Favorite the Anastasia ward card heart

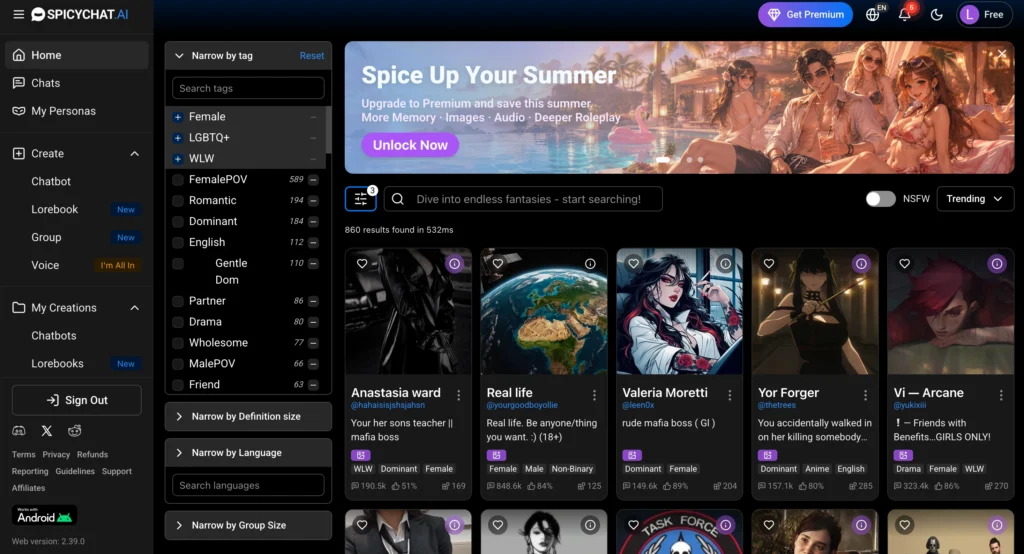click(362, 263)
